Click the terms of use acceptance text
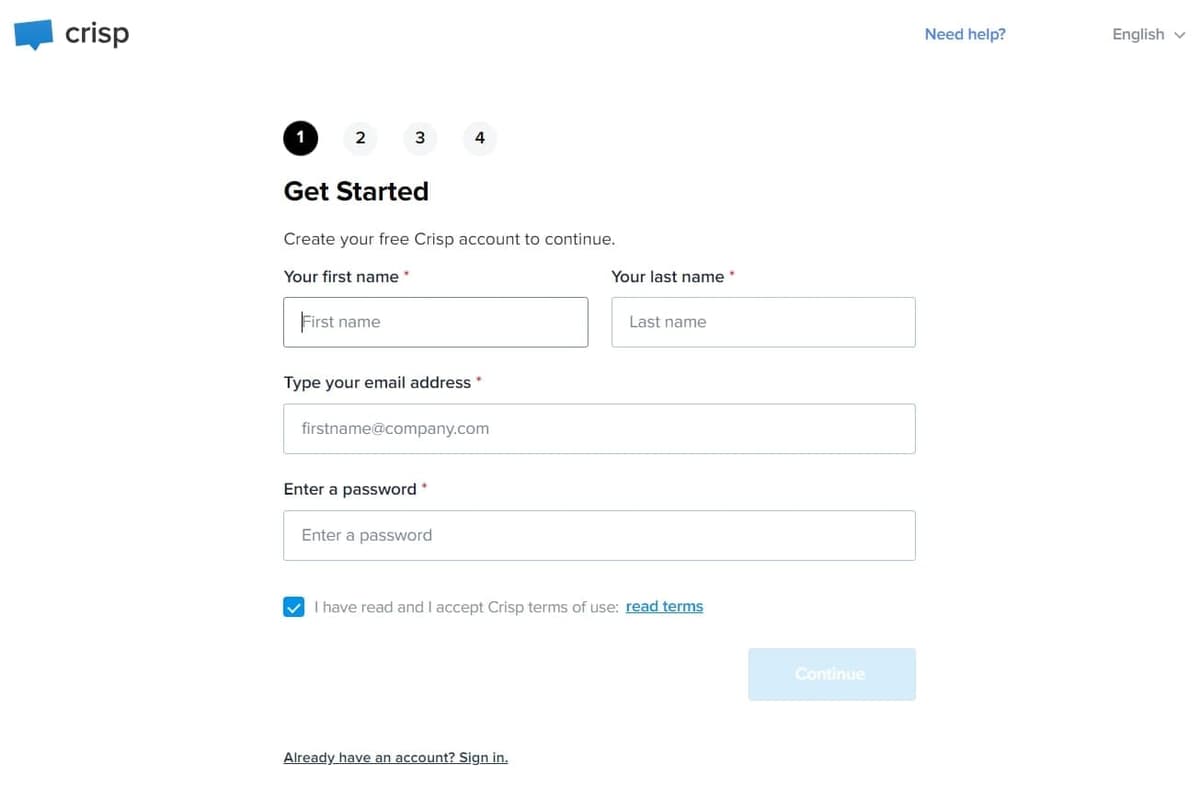This screenshot has height=798, width=1200. click(466, 607)
